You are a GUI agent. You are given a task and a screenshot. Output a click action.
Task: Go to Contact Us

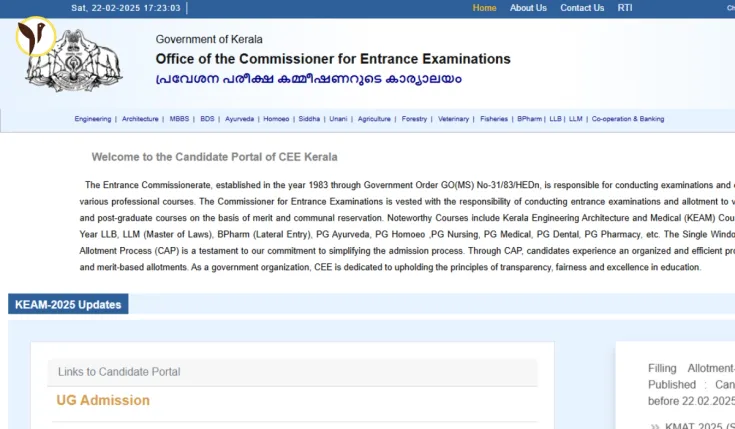click(582, 8)
